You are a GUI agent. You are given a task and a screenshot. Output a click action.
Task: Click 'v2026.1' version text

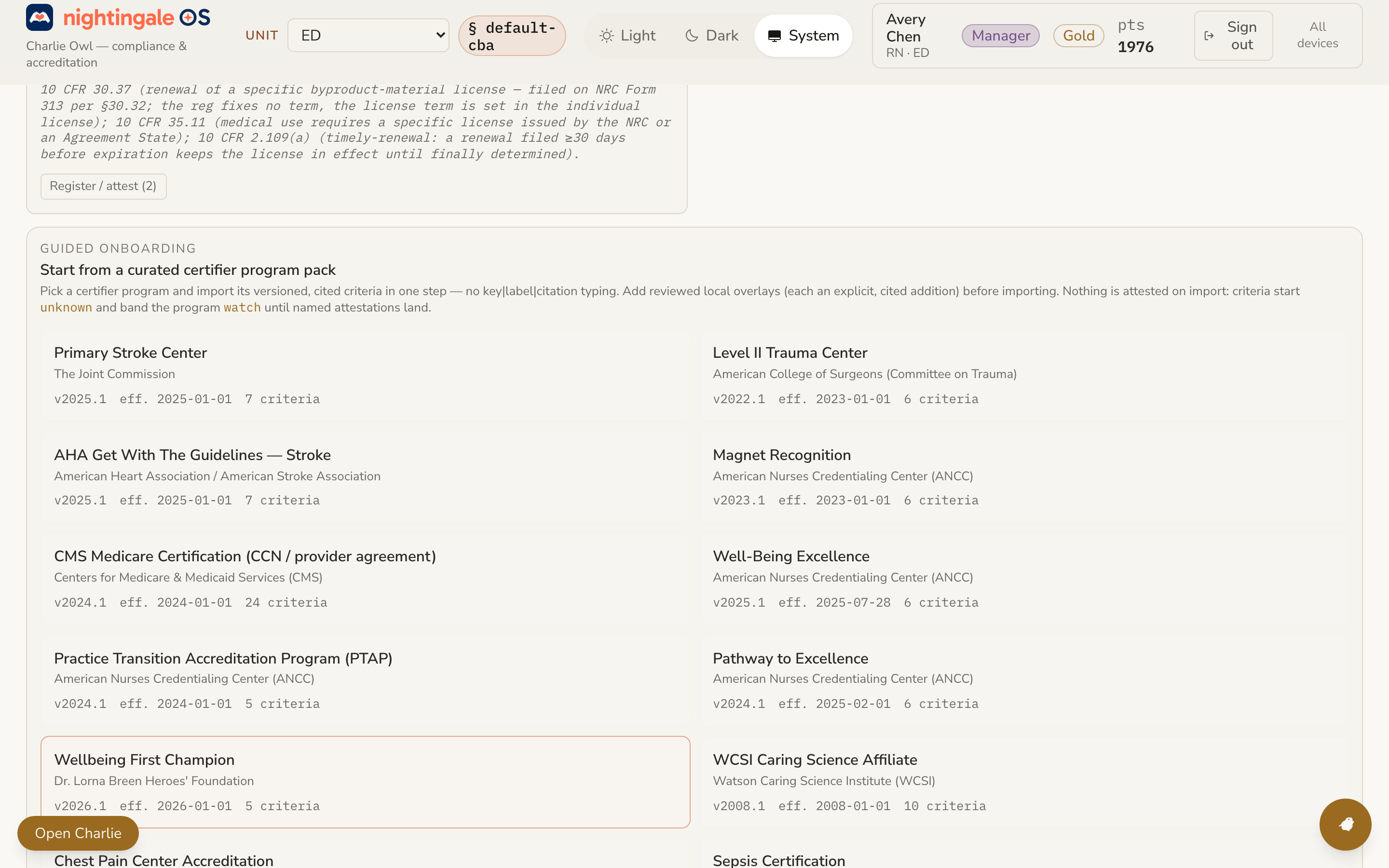click(x=80, y=806)
